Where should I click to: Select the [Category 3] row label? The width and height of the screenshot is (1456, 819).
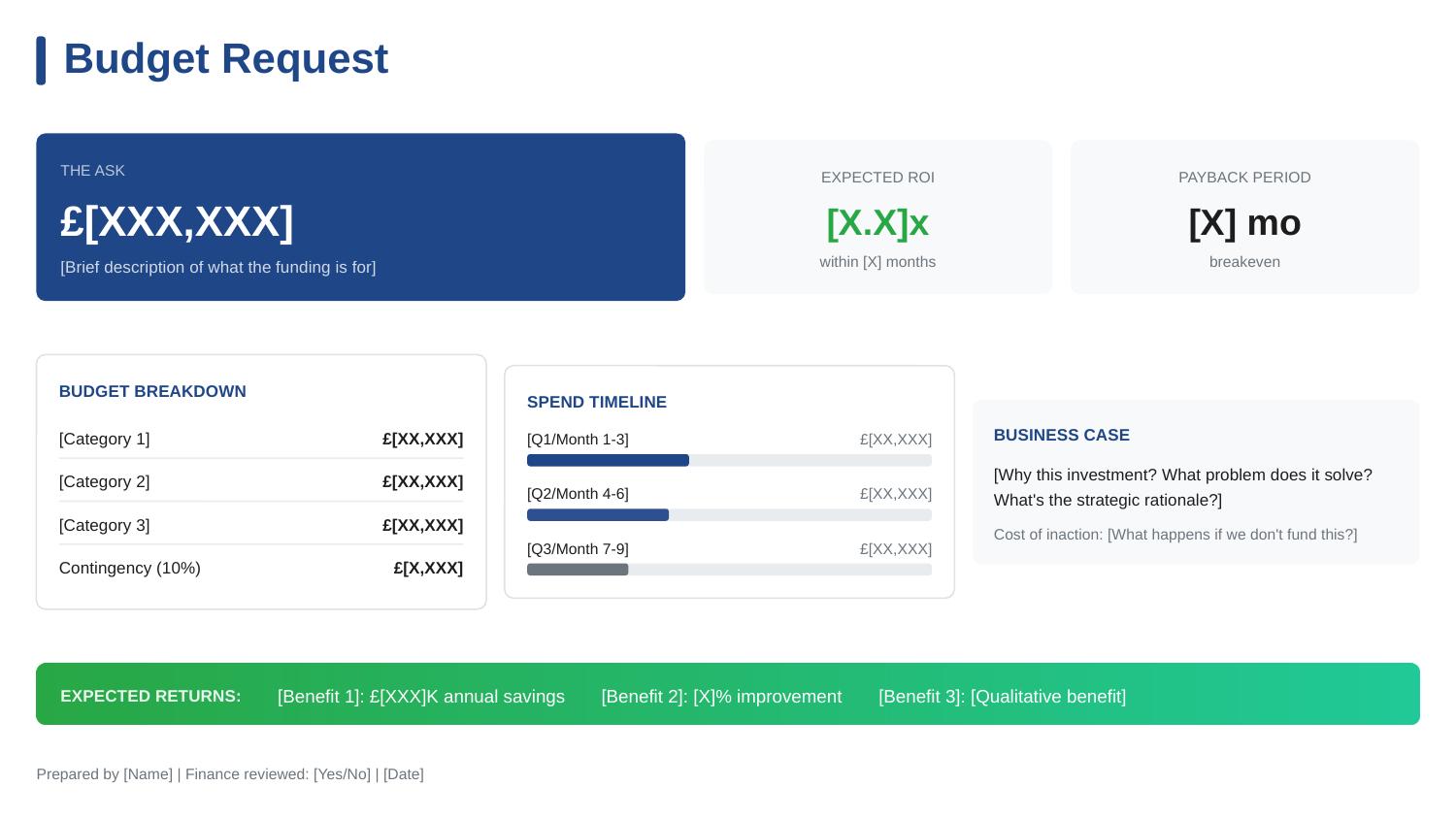point(105,526)
